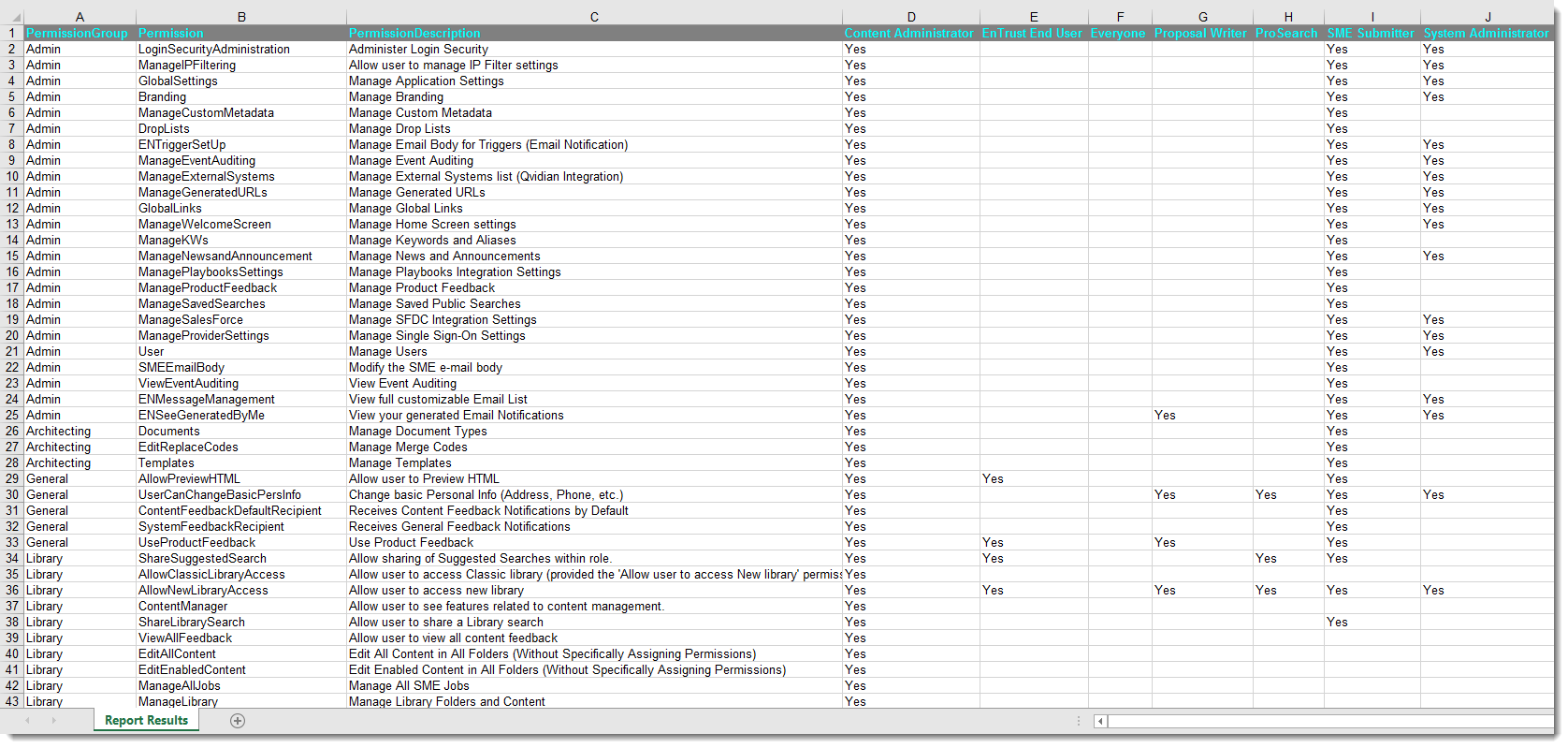Select the 'Manage All SME Jobs' cell
1568x748 pixels.
[x=594, y=685]
